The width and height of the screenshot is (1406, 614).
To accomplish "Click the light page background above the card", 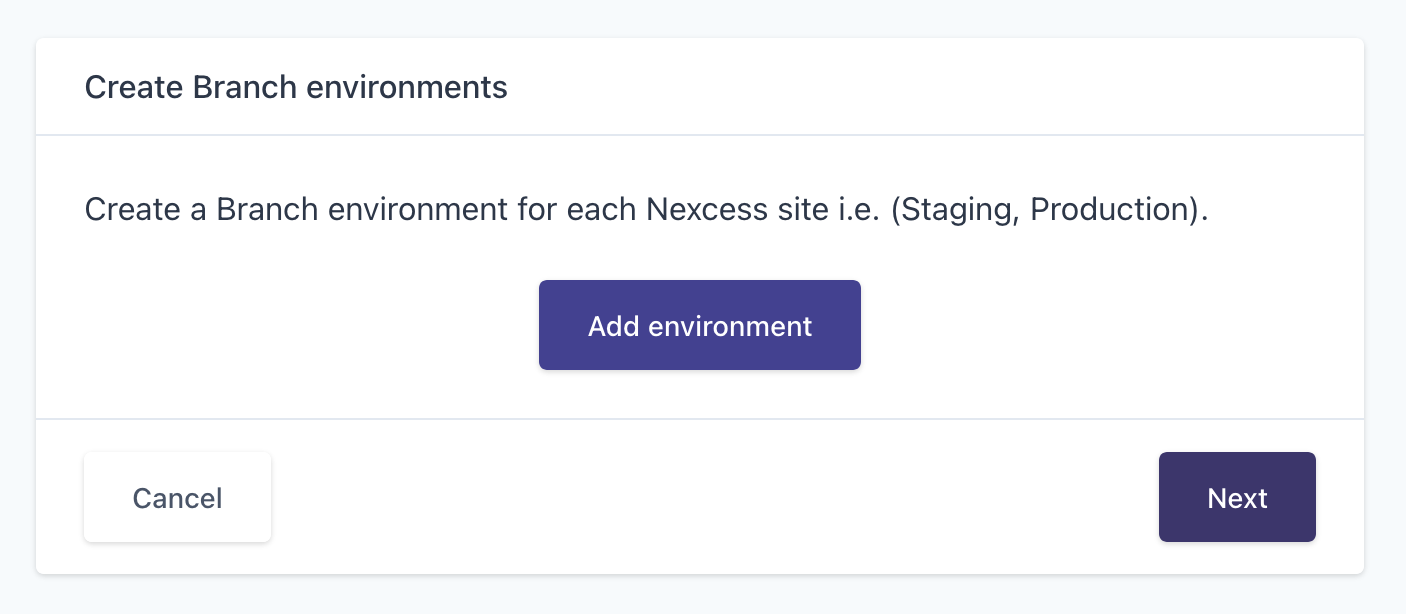I will [x=700, y=18].
